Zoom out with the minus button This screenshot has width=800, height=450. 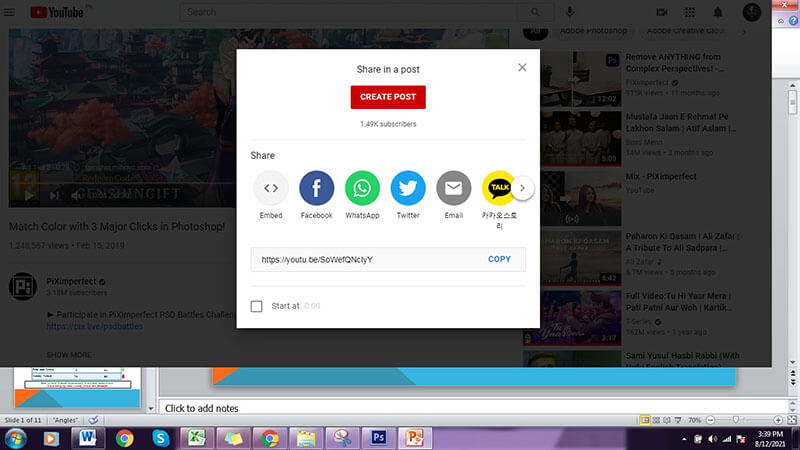tap(710, 420)
